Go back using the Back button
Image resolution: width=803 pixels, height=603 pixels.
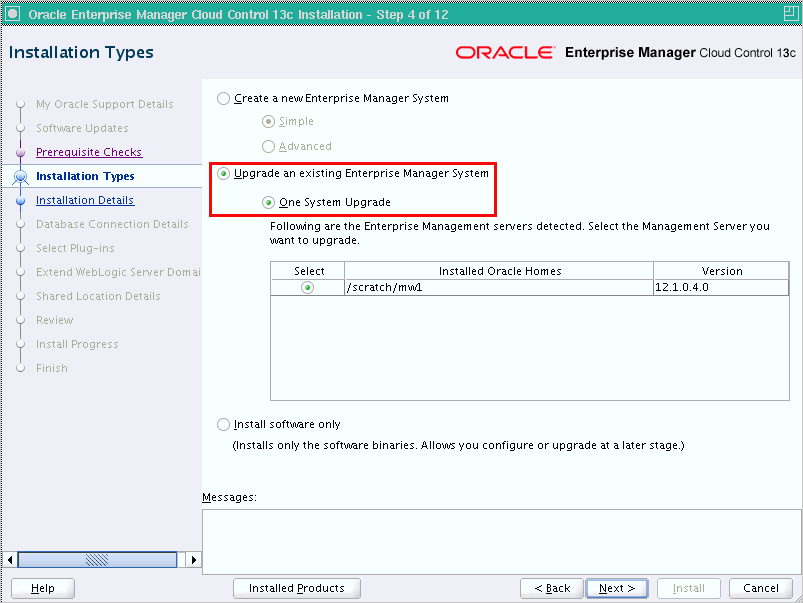[x=551, y=588]
